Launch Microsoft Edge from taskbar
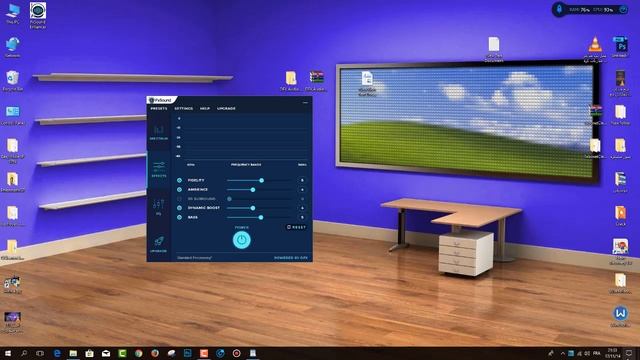Screen dimensions: 640x360 57,353
